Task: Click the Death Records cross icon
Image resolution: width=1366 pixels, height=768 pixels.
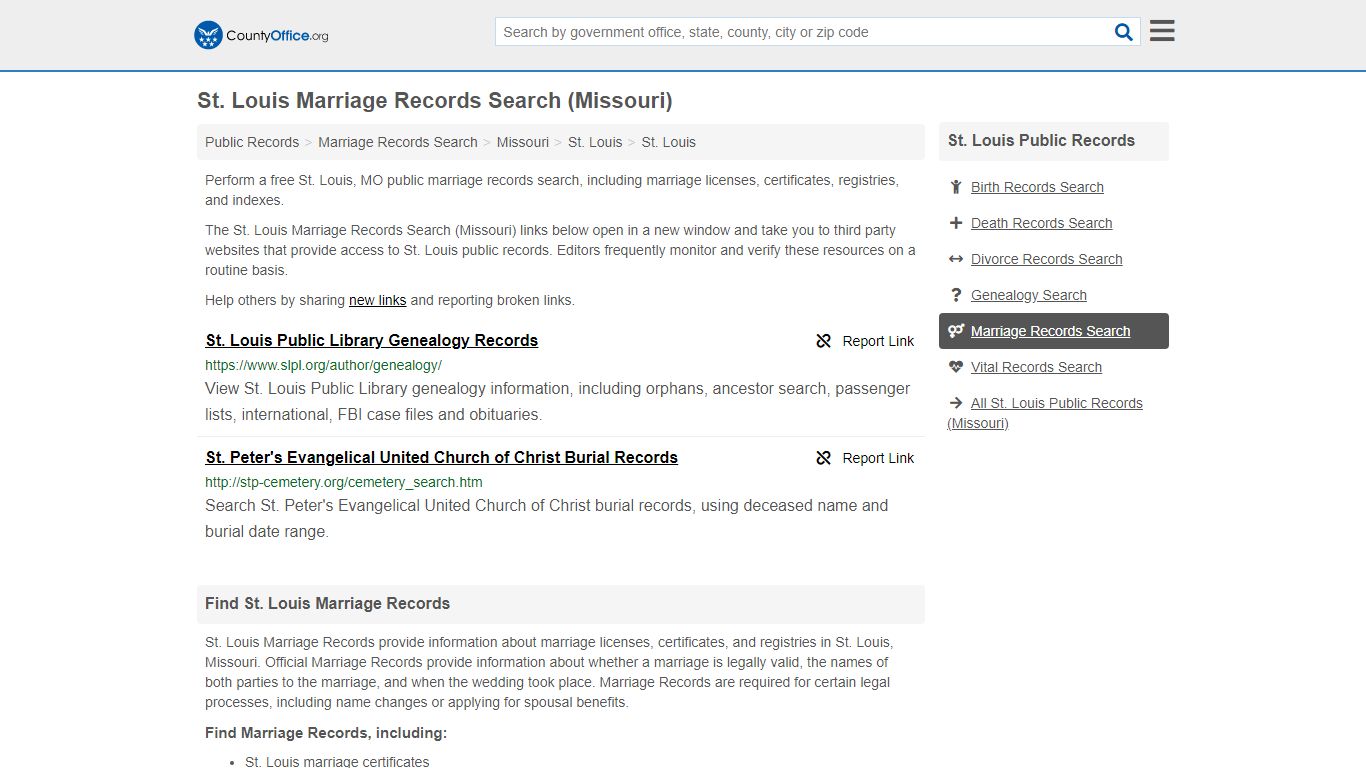Action: (x=956, y=223)
